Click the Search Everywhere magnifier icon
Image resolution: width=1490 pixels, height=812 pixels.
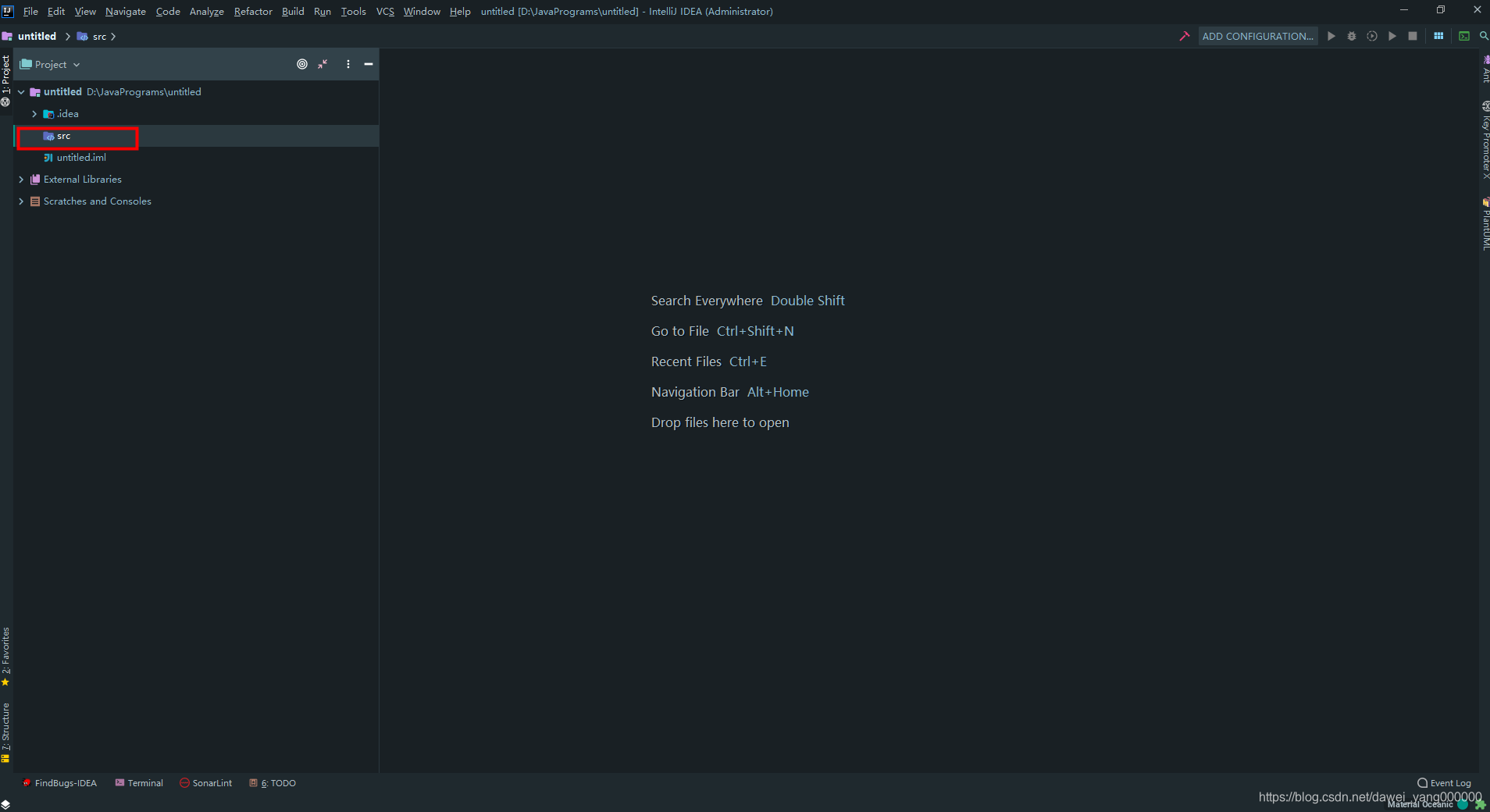(1484, 36)
